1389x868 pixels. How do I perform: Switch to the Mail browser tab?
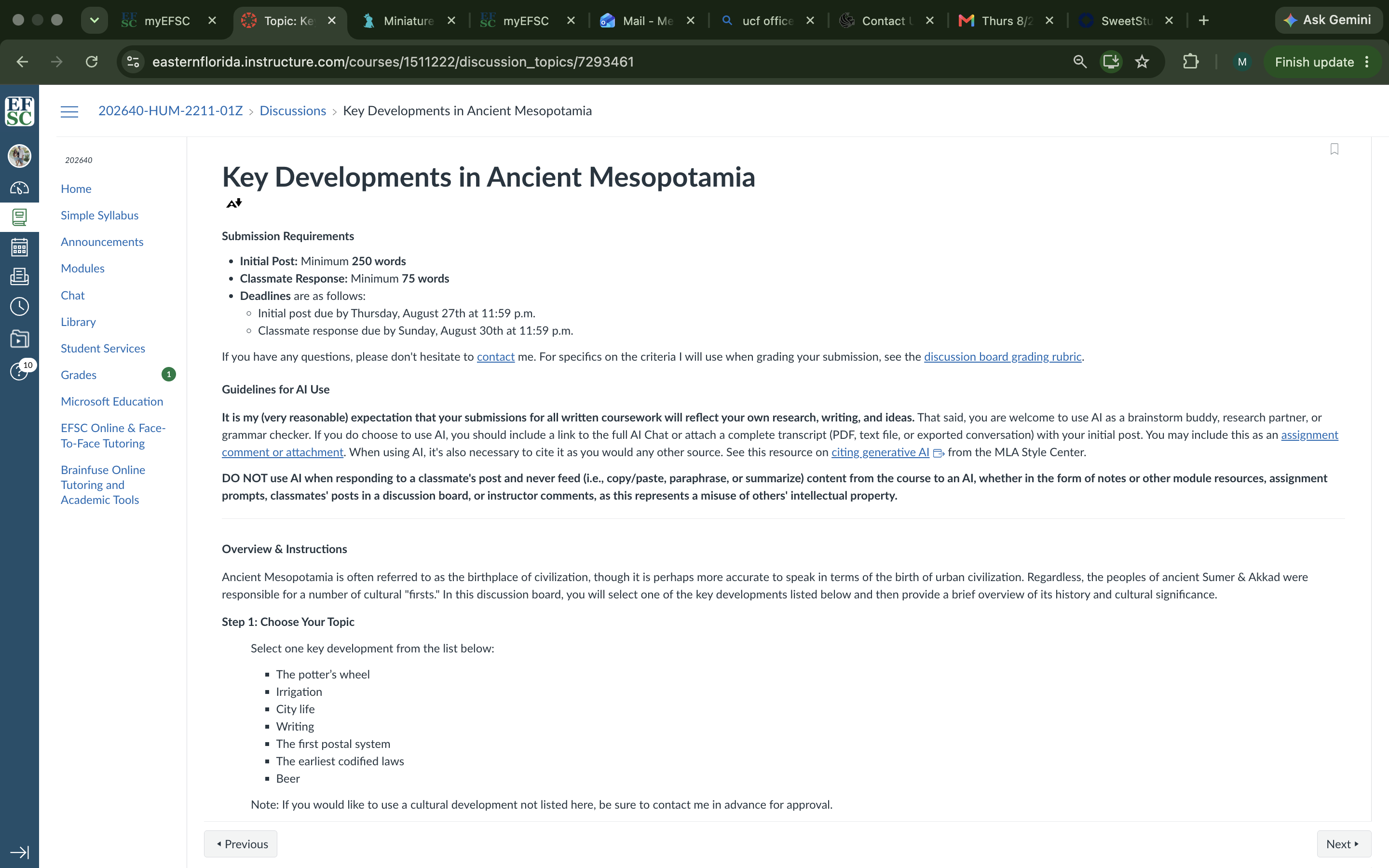click(x=637, y=21)
